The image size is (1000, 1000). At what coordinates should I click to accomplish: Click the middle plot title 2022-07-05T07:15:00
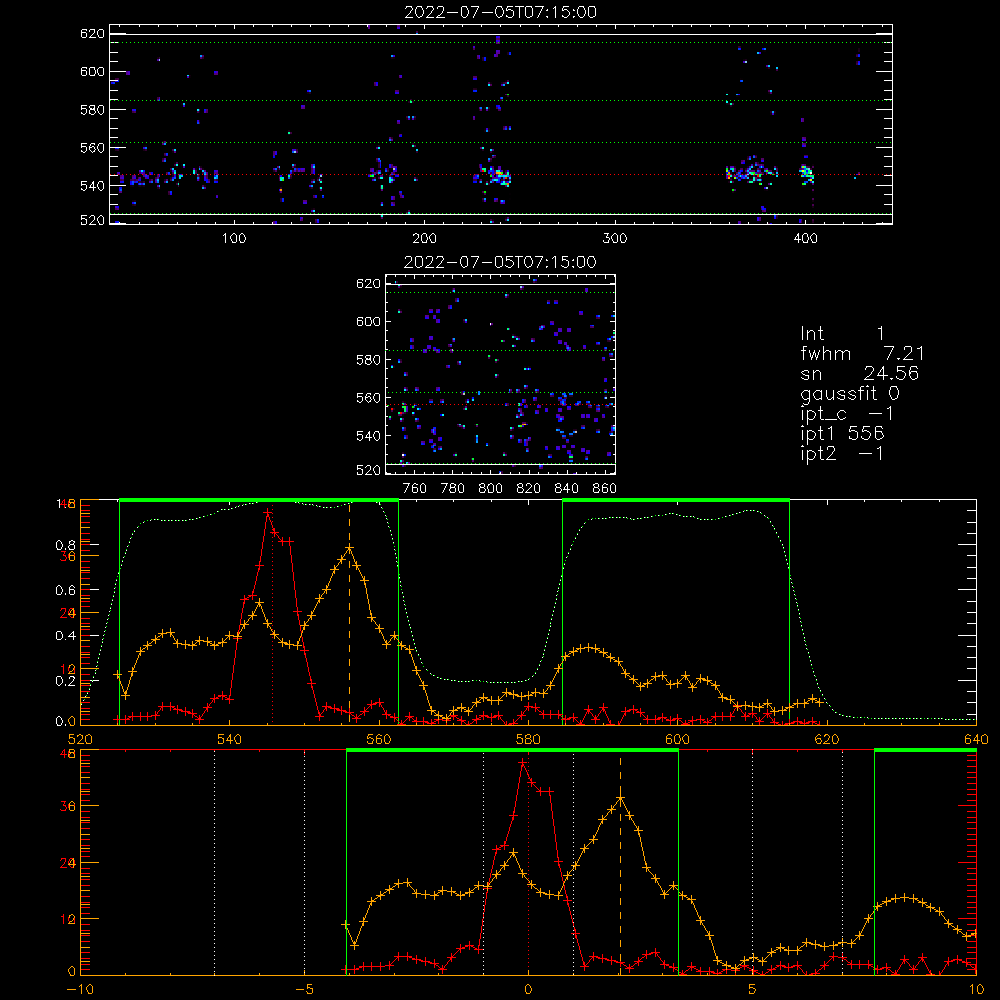500,262
